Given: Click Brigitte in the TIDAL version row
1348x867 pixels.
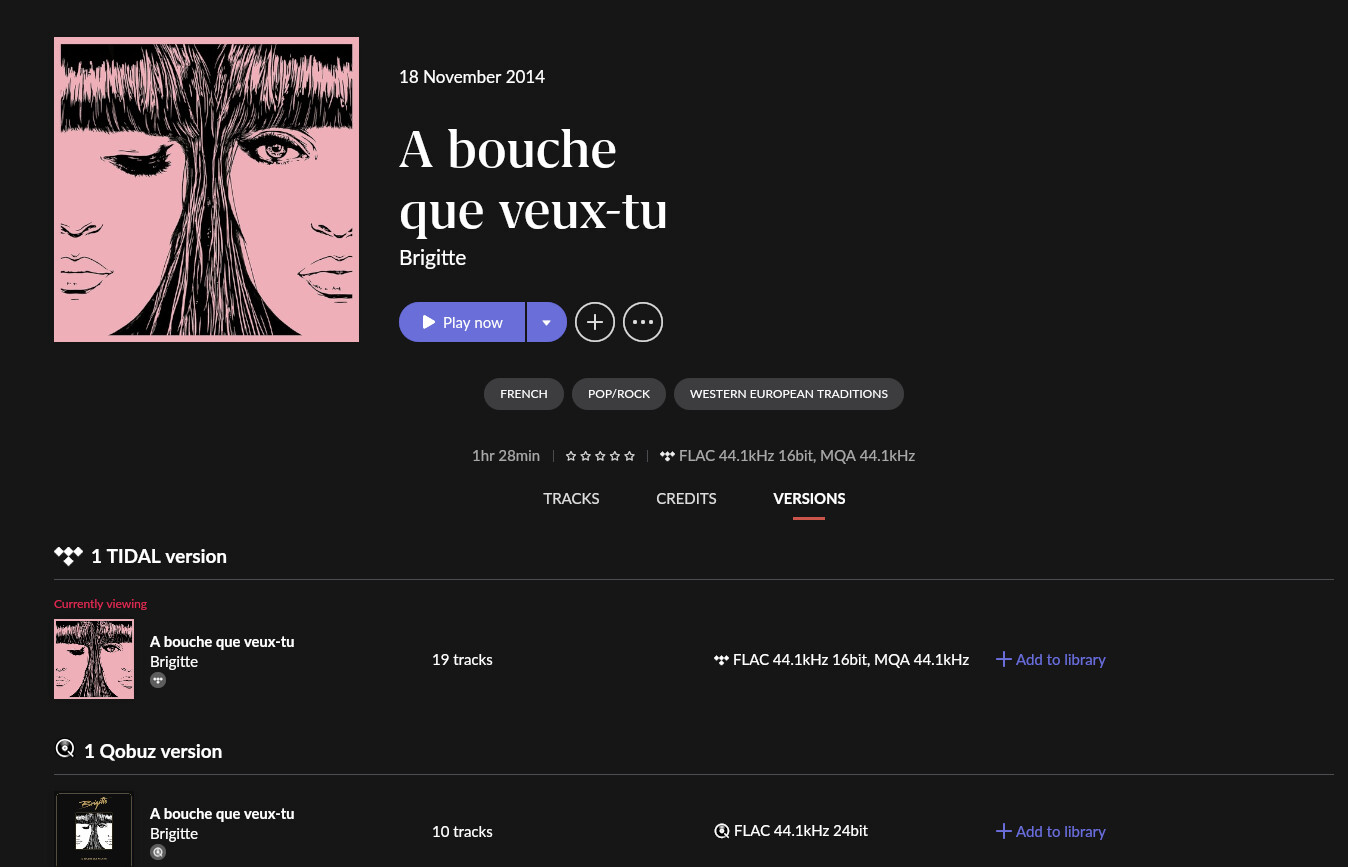Looking at the screenshot, I should tap(174, 662).
